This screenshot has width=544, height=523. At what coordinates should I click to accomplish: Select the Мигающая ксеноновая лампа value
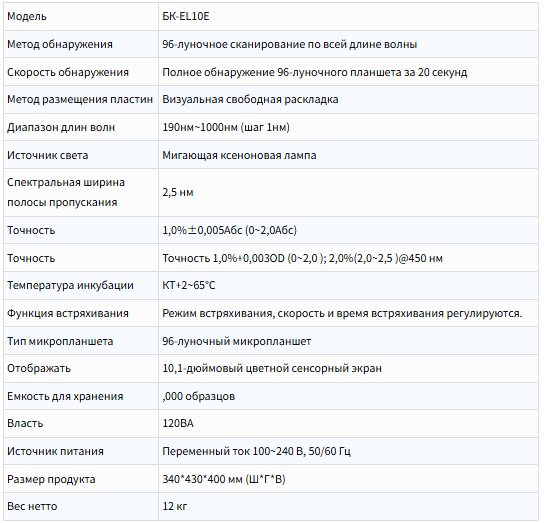[x=239, y=155]
